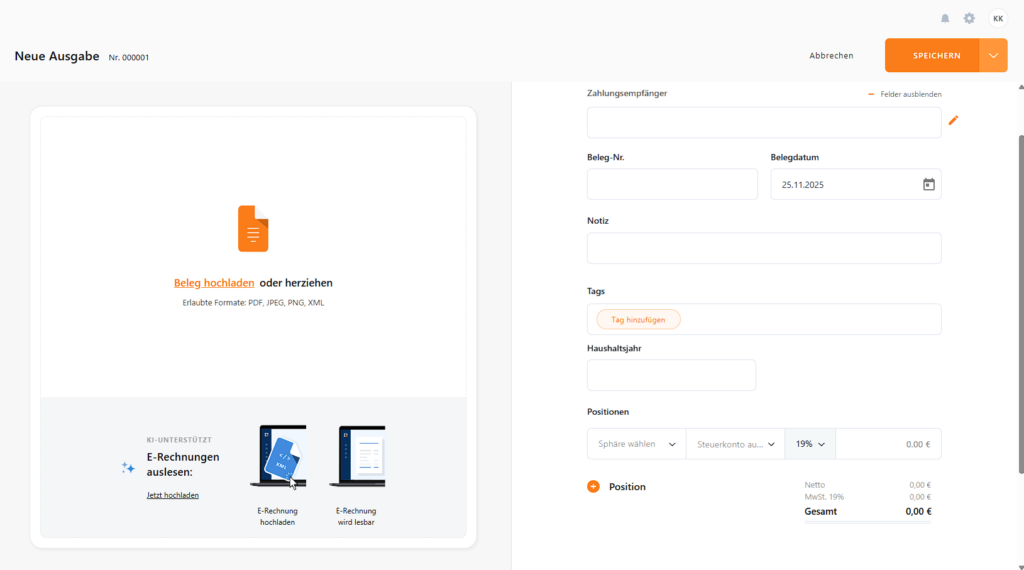Click into the Beleg-Nr. input field
The image size is (1024, 570).
672,184
